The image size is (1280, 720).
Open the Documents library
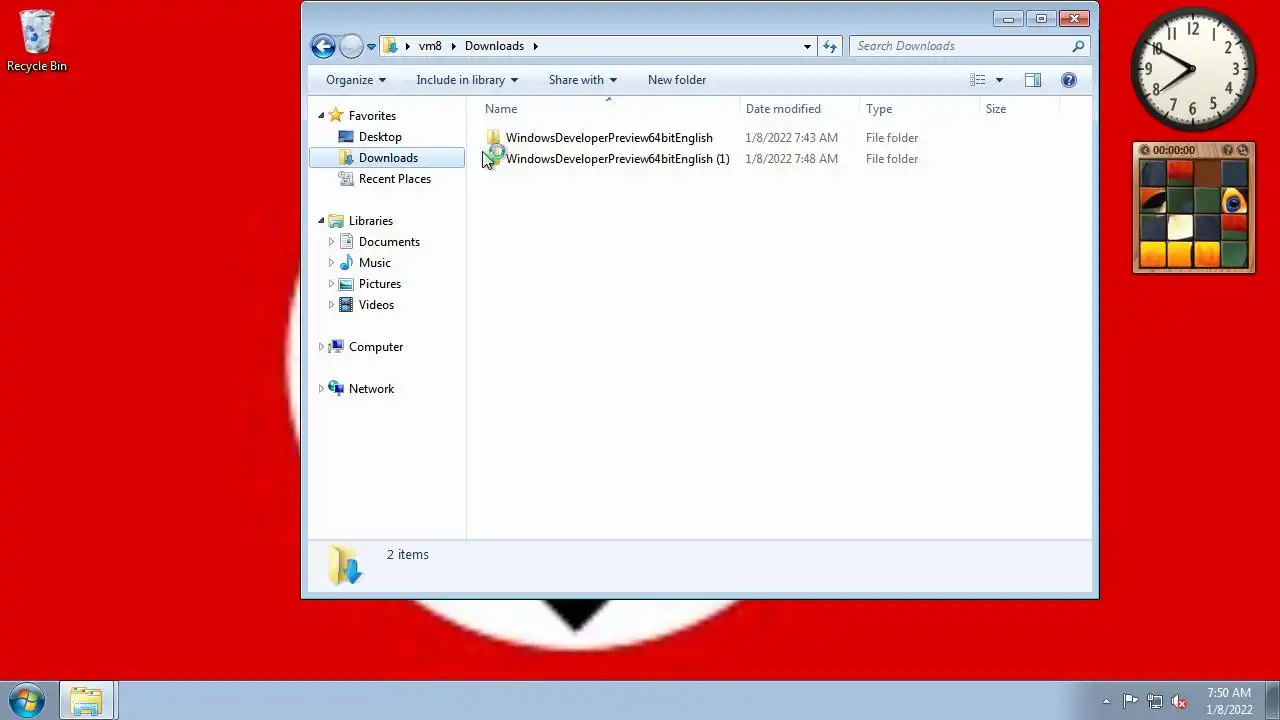[389, 242]
